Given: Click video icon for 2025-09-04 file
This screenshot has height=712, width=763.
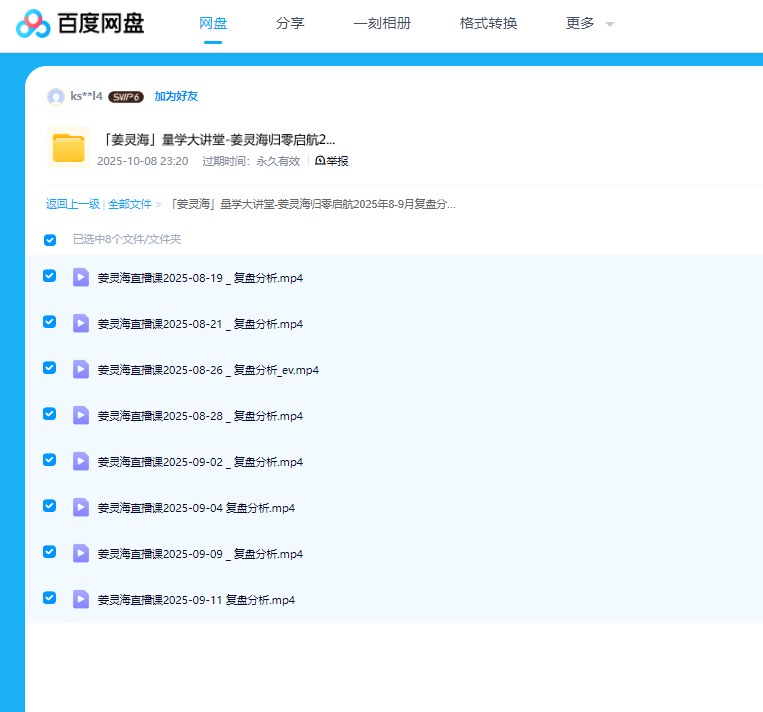Looking at the screenshot, I should point(81,507).
